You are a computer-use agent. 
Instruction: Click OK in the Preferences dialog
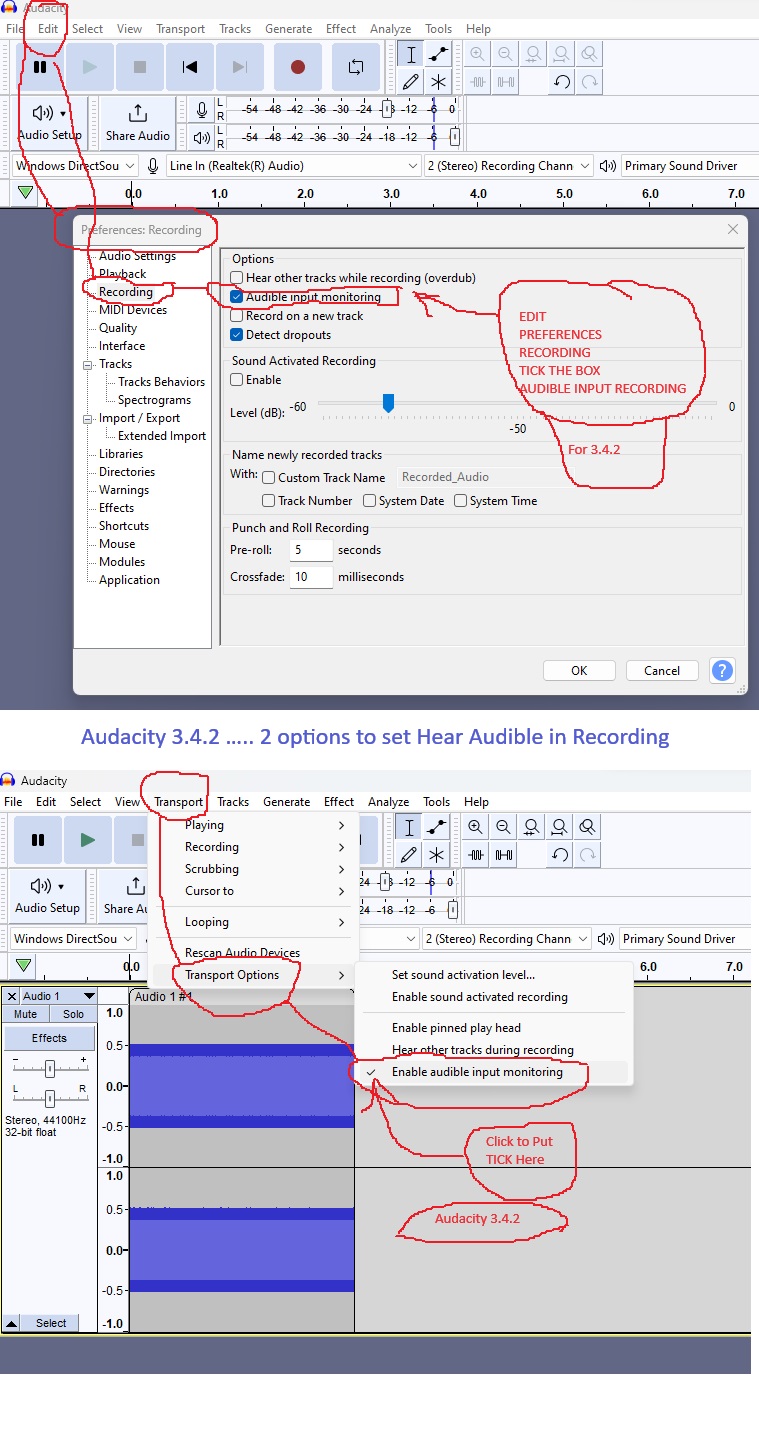click(579, 671)
